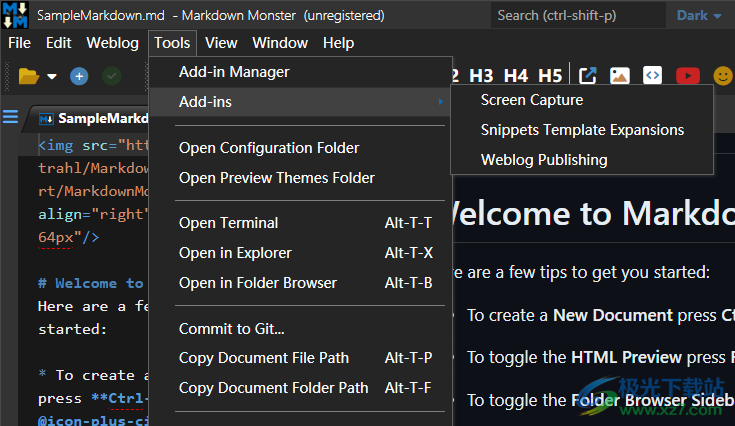
Task: Click 'New Document' text in preview pane
Action: point(613,315)
